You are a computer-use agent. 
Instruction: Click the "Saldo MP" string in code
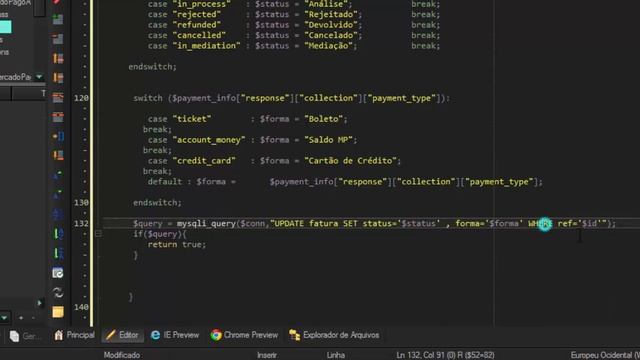[328, 140]
